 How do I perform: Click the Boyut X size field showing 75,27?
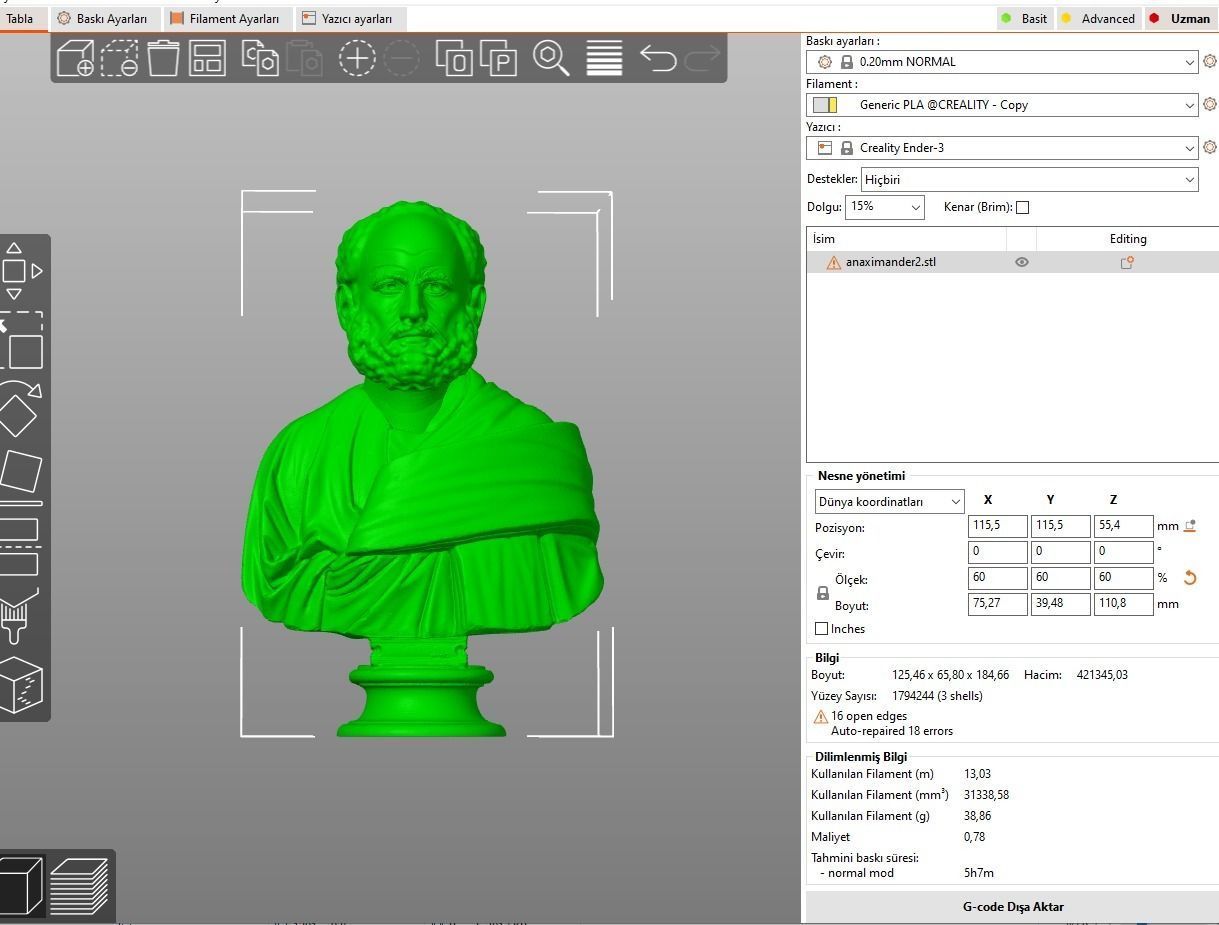click(x=997, y=604)
